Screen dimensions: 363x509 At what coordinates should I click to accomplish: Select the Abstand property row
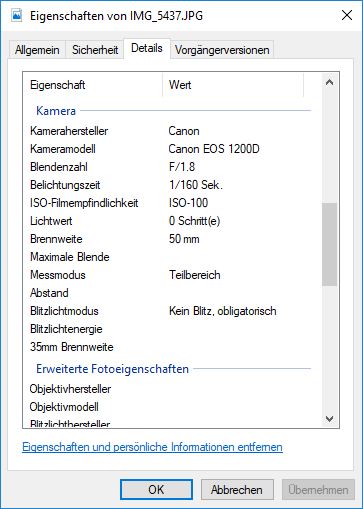[170, 293]
